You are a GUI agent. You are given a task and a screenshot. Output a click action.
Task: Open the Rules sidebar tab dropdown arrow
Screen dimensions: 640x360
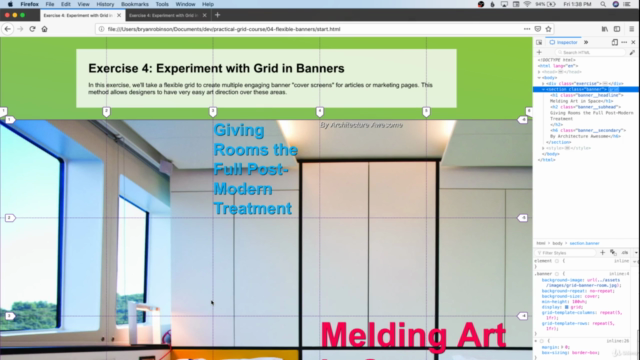636,253
